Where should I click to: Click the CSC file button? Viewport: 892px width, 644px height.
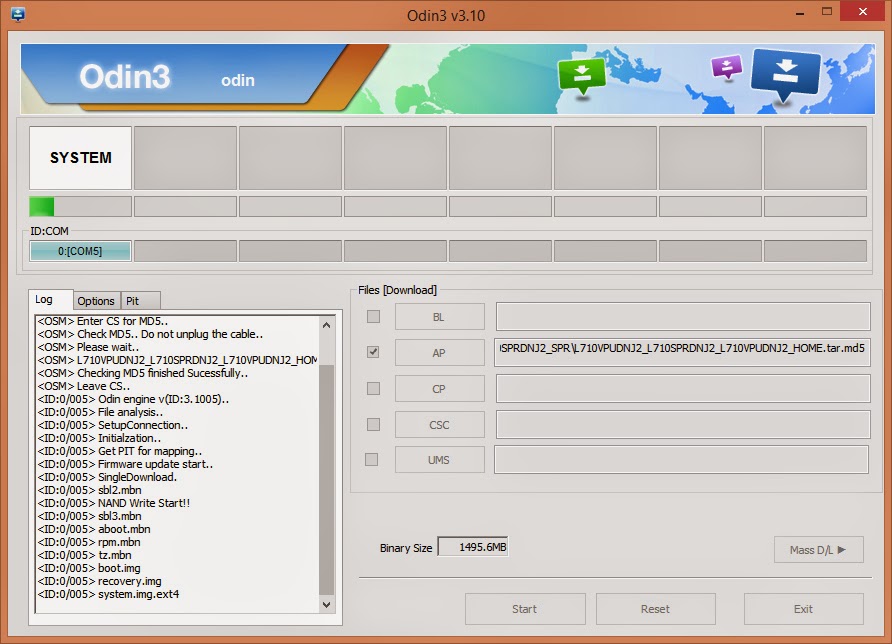pos(440,425)
